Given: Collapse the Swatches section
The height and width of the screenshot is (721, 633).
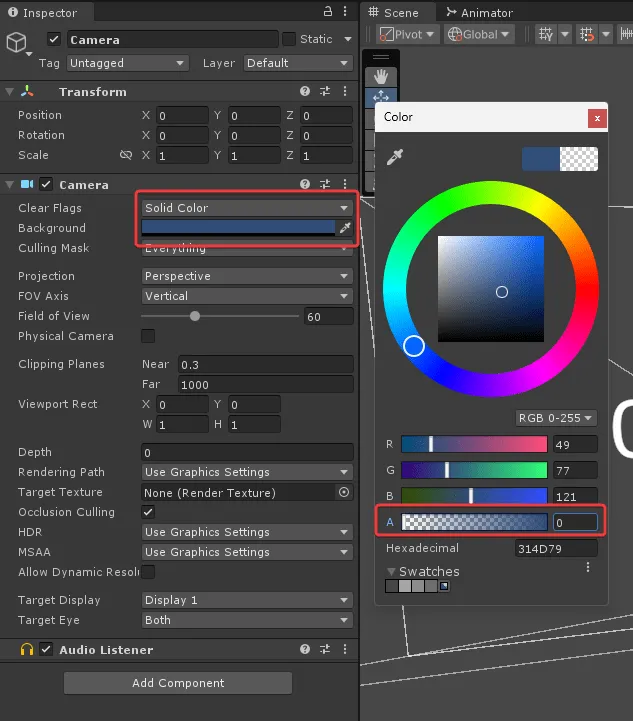Looking at the screenshot, I should (x=391, y=572).
